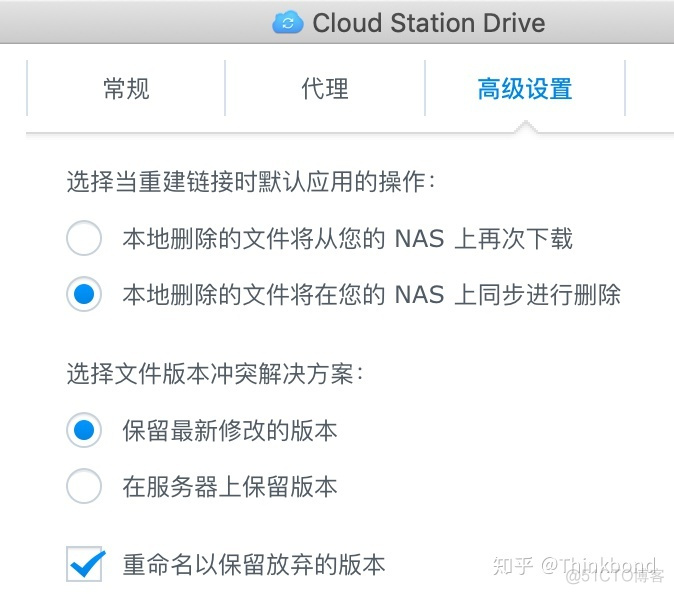Click the label text 本地删除的文件将从您的 NAS 上再次下载
This screenshot has height=594, width=674.
pyautogui.click(x=347, y=239)
